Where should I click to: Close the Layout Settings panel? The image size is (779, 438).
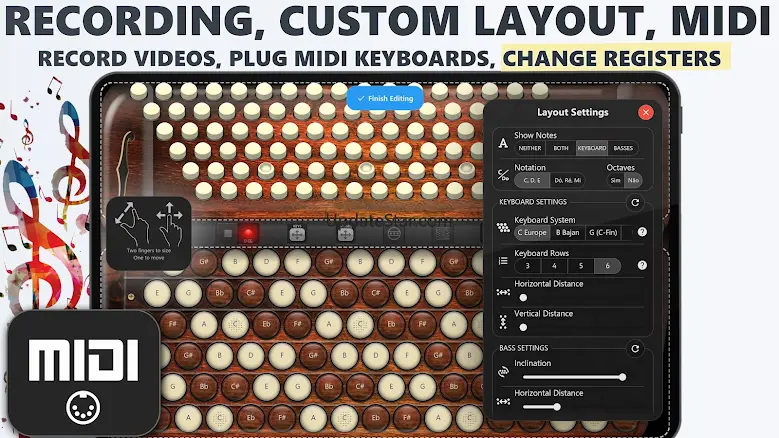[x=645, y=112]
